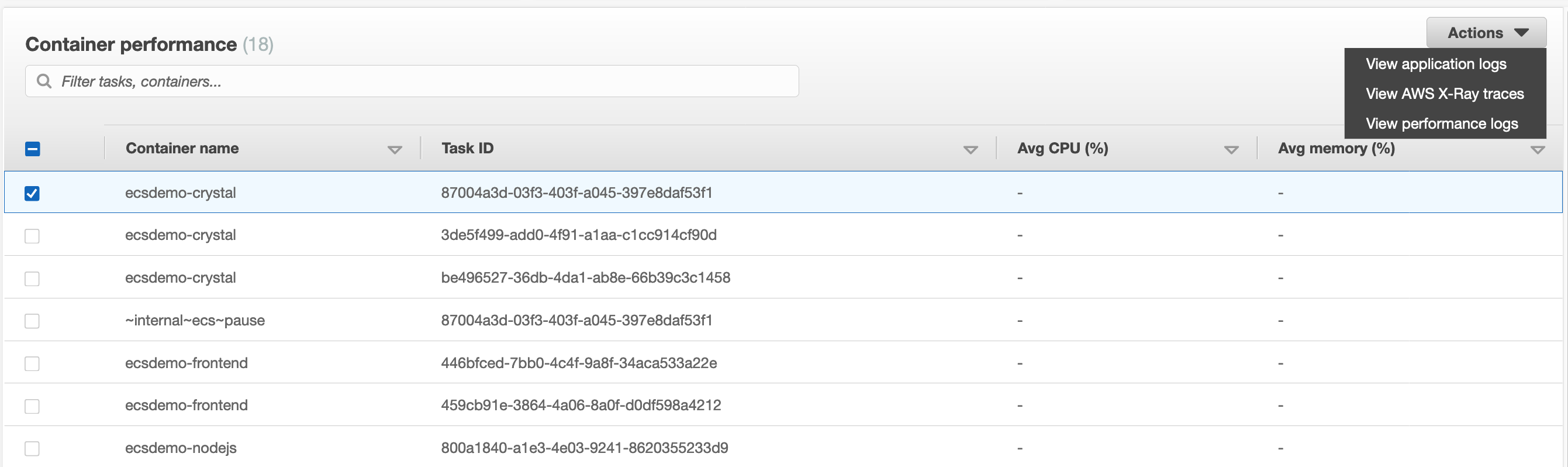Check the row for task be496527-36db

point(32,279)
